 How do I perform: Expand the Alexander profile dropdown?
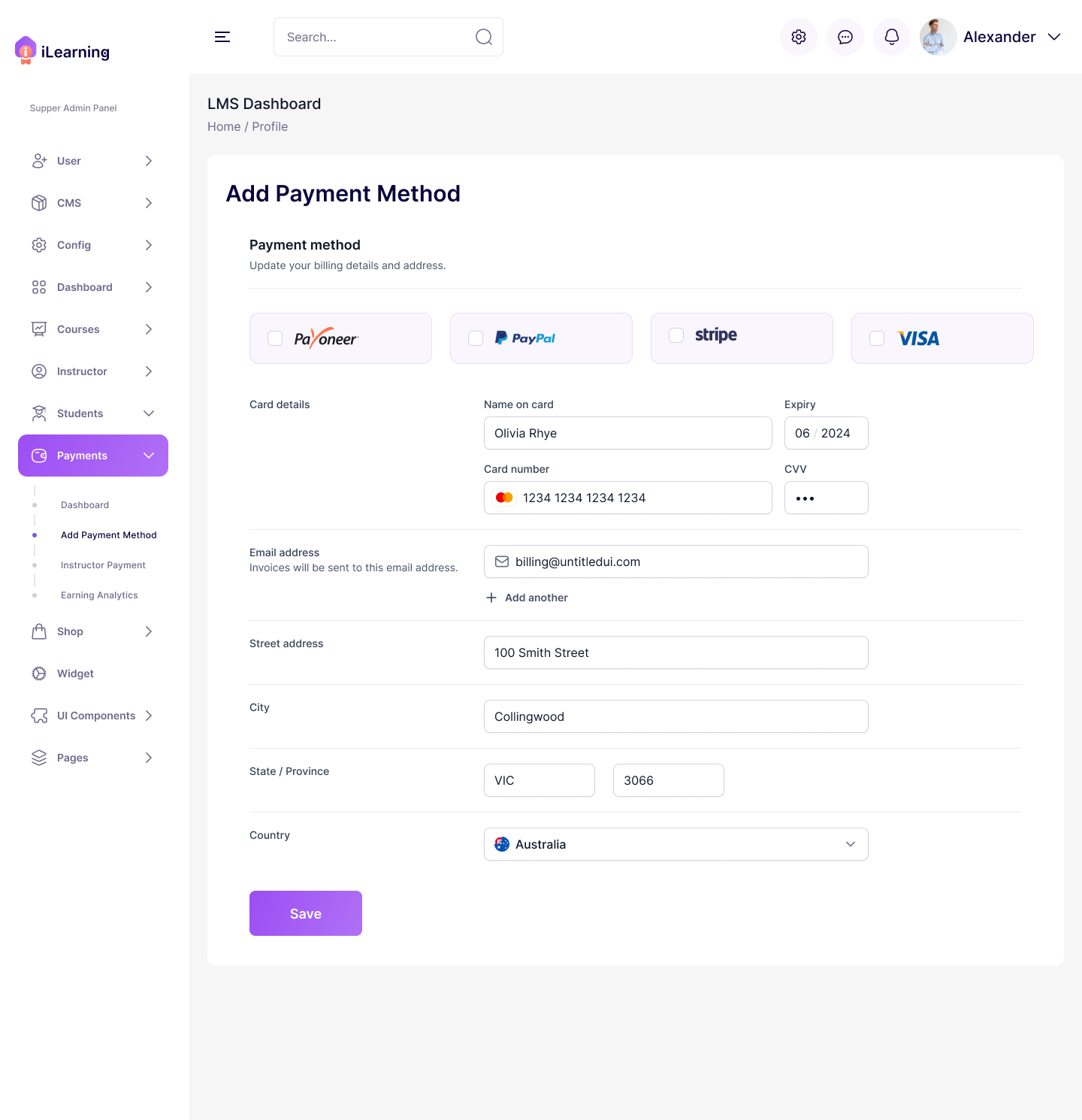coord(1054,37)
